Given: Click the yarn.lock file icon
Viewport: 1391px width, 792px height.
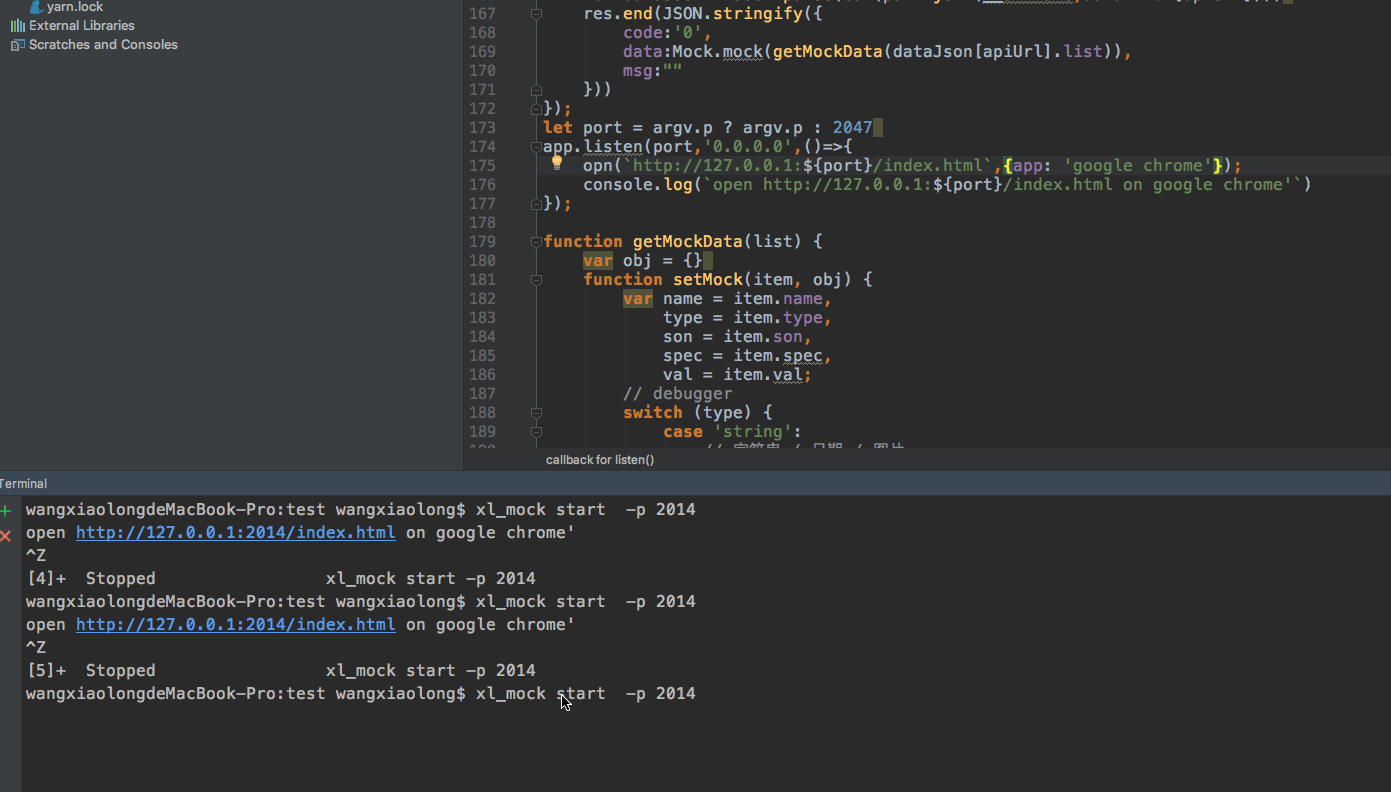Looking at the screenshot, I should [37, 7].
